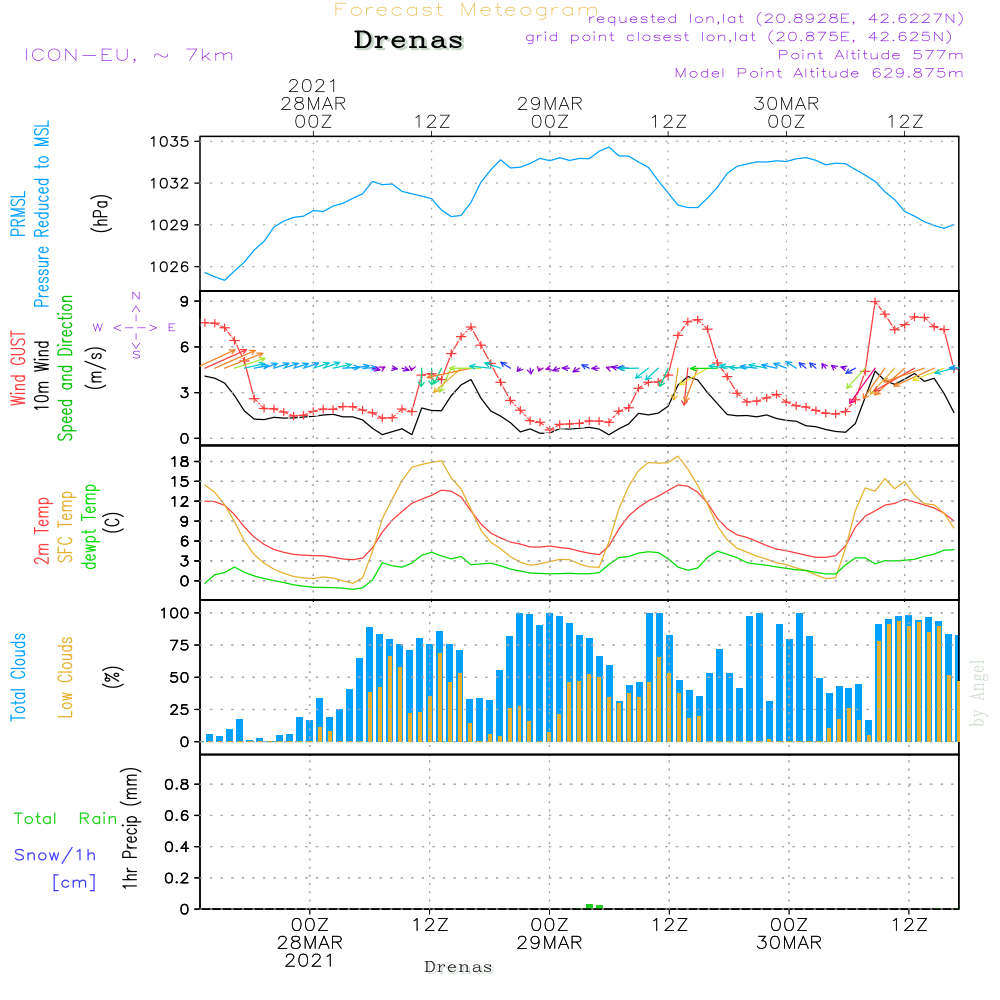Click the '18' temperature tick value
Viewport: 1000px width, 1000px height.
pos(180,462)
